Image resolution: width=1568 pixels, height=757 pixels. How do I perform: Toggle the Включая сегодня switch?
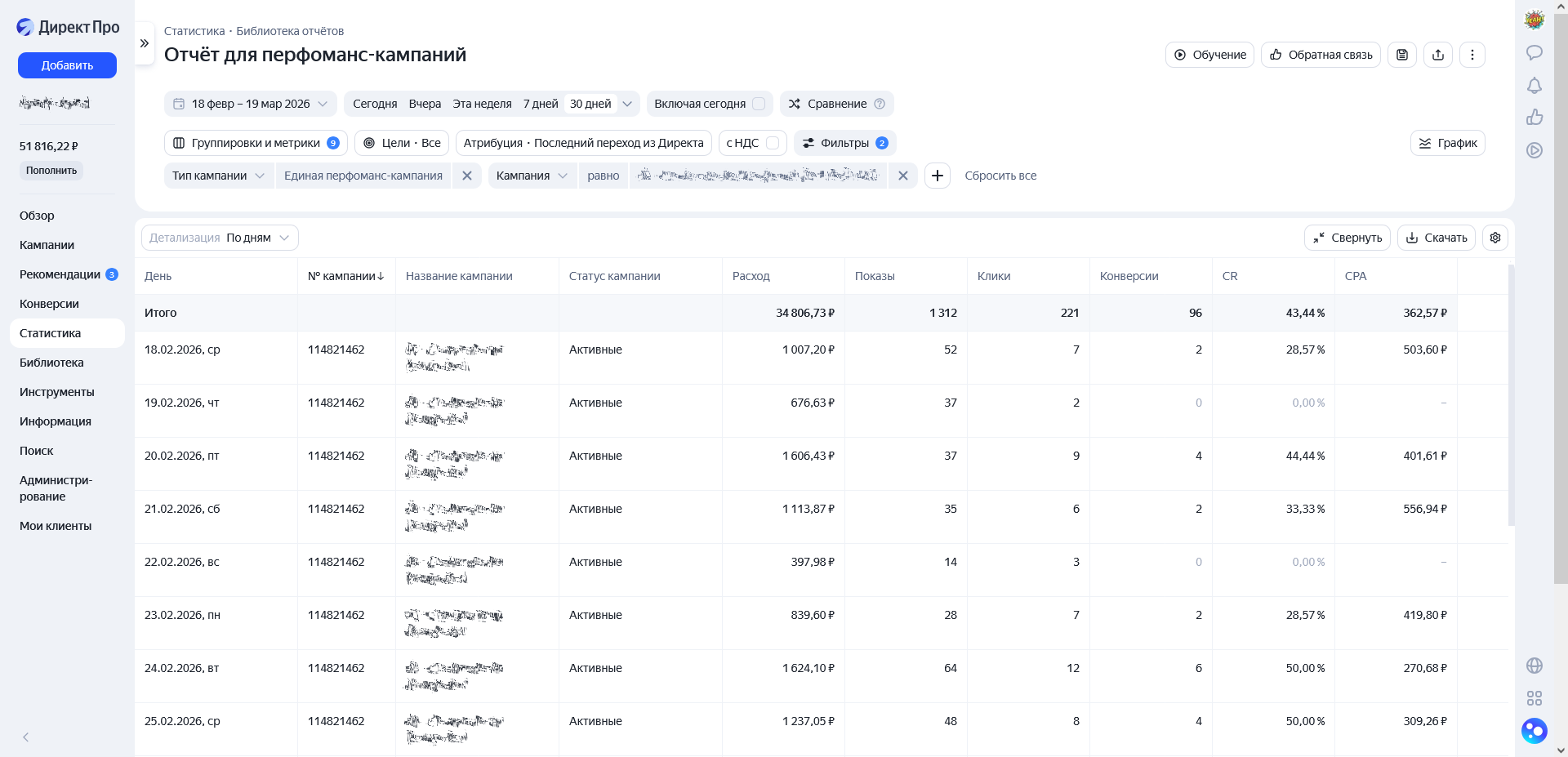pos(759,104)
